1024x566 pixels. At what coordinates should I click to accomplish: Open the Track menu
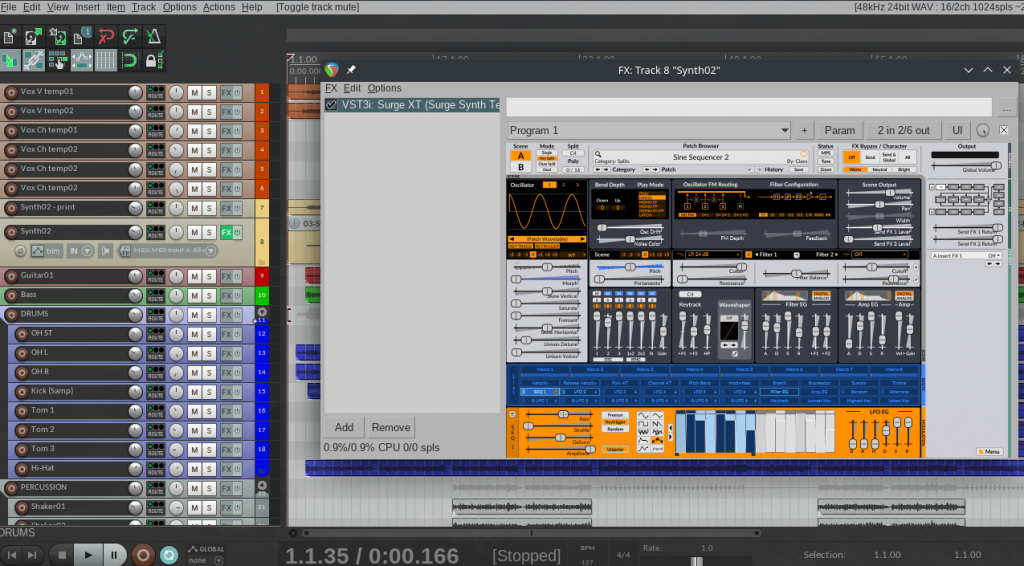(x=143, y=7)
